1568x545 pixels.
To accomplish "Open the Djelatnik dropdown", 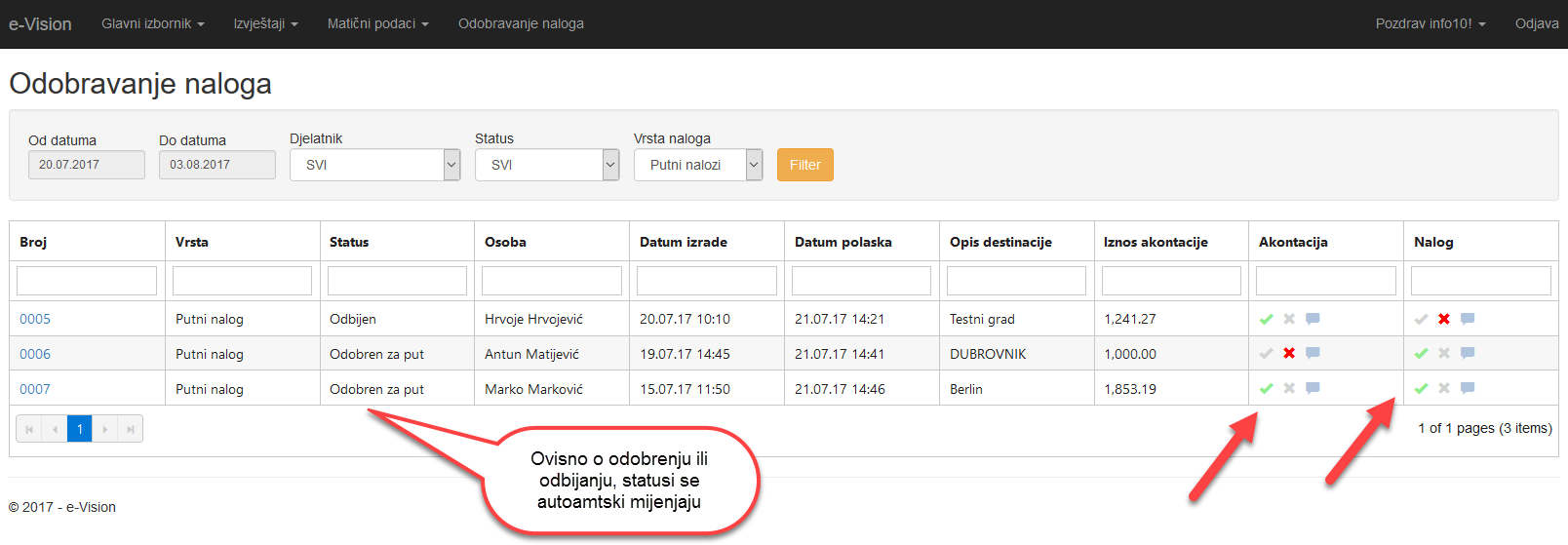I will (x=374, y=165).
